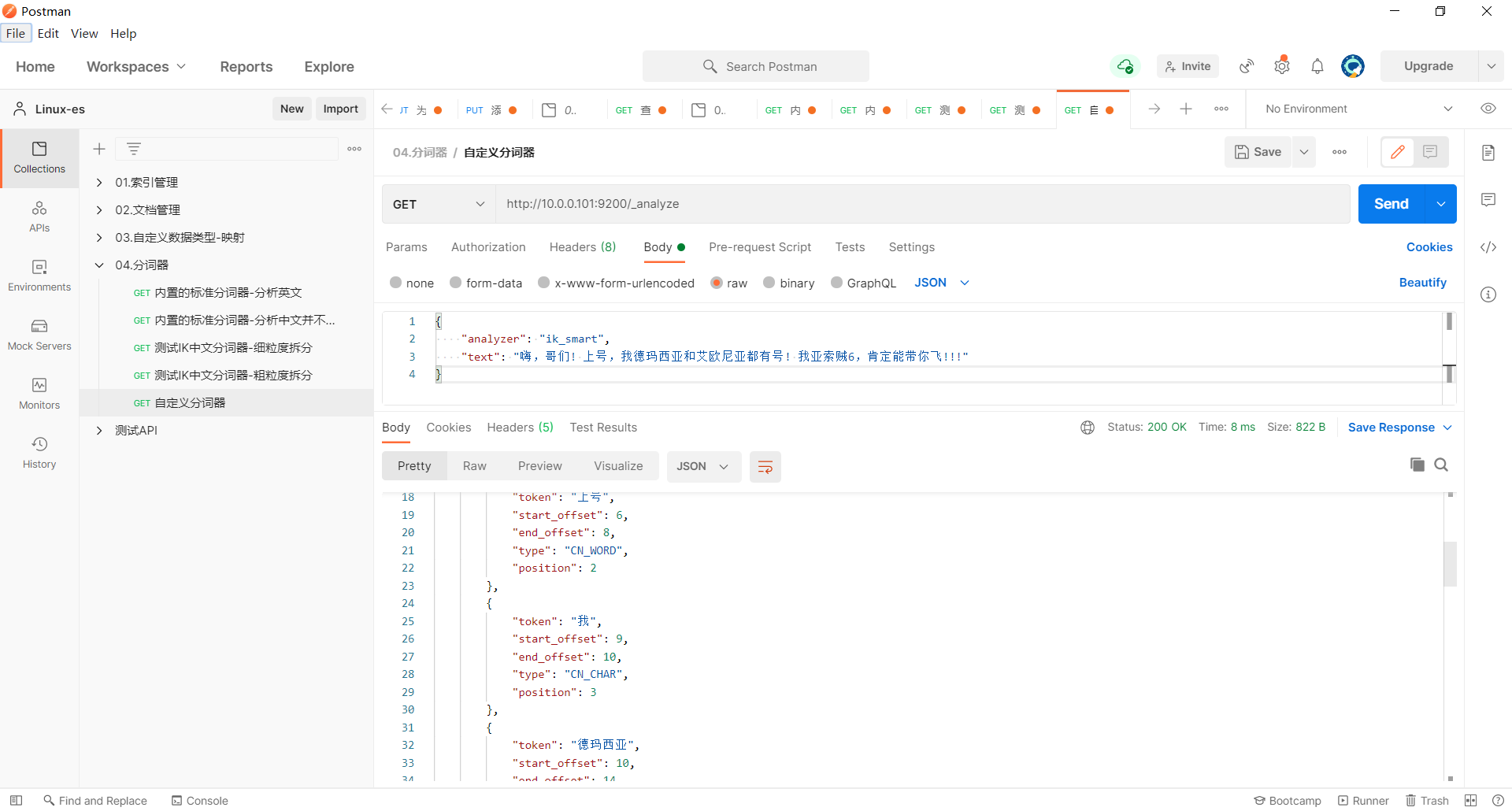Switch to edit mode pencil icon
Viewport: 1512px width, 811px height.
(x=1398, y=152)
